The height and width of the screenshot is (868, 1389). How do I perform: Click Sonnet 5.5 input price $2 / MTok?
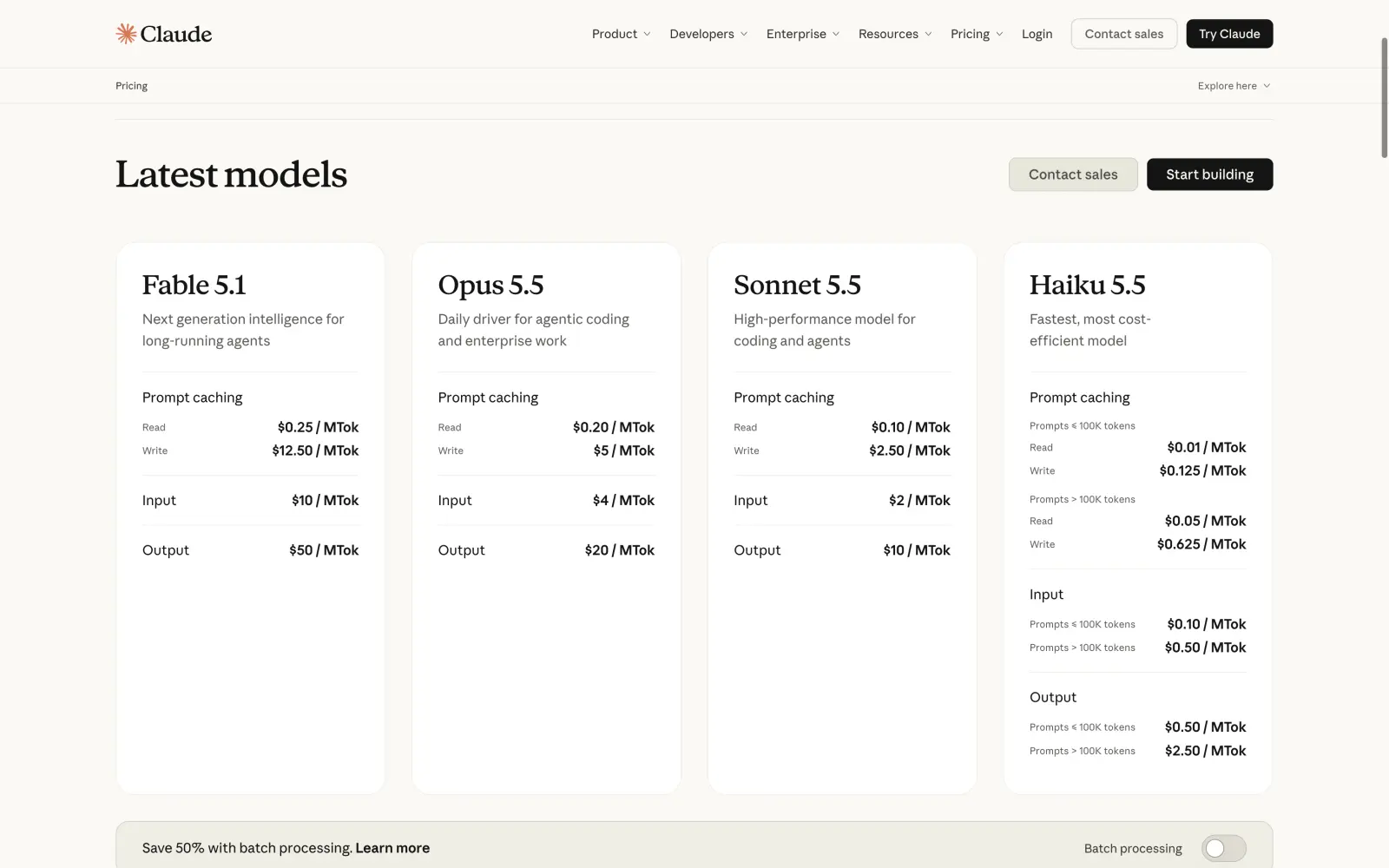tap(919, 500)
